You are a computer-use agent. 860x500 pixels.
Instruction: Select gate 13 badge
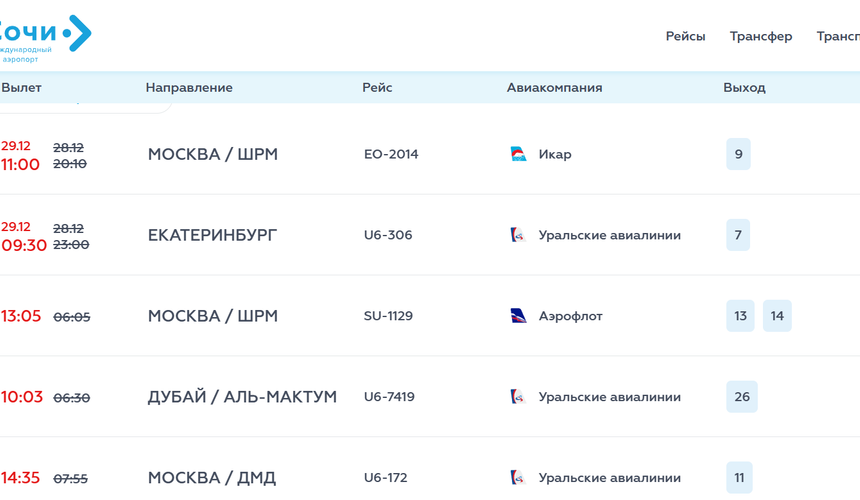740,316
